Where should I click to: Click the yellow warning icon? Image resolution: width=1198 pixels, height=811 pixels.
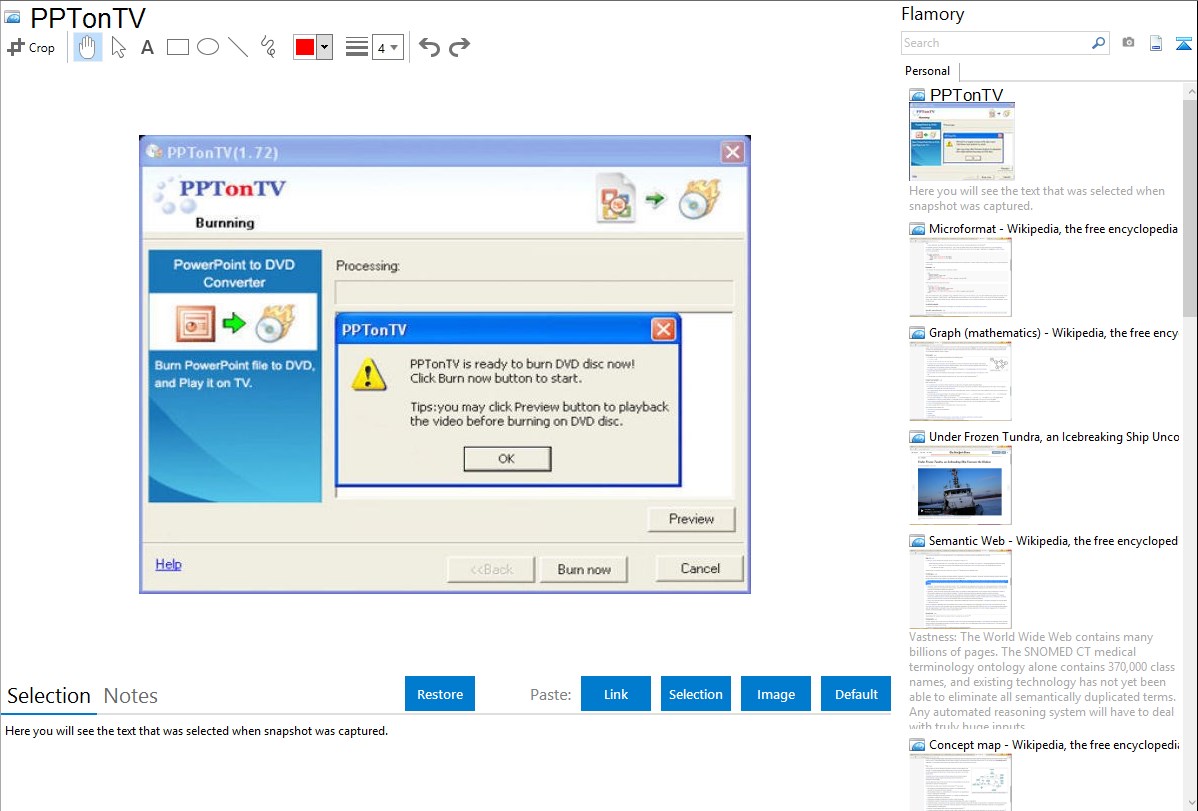coord(368,375)
